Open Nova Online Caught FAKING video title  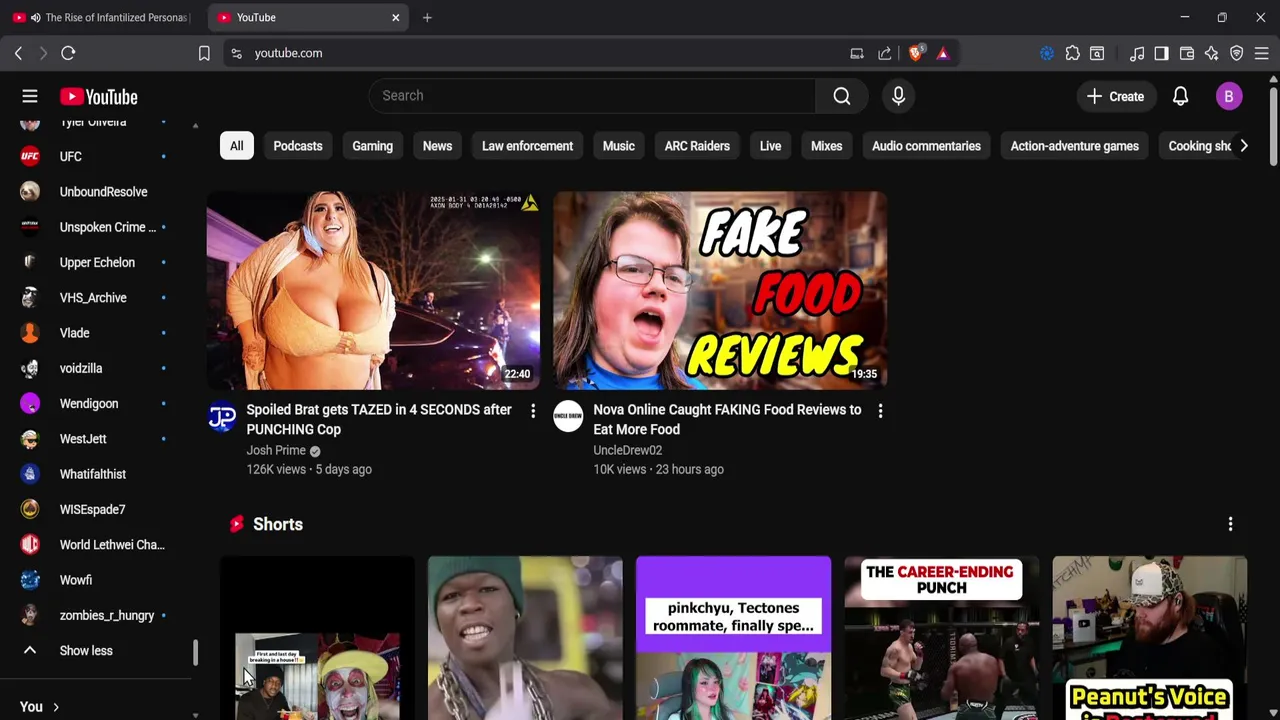coord(727,420)
